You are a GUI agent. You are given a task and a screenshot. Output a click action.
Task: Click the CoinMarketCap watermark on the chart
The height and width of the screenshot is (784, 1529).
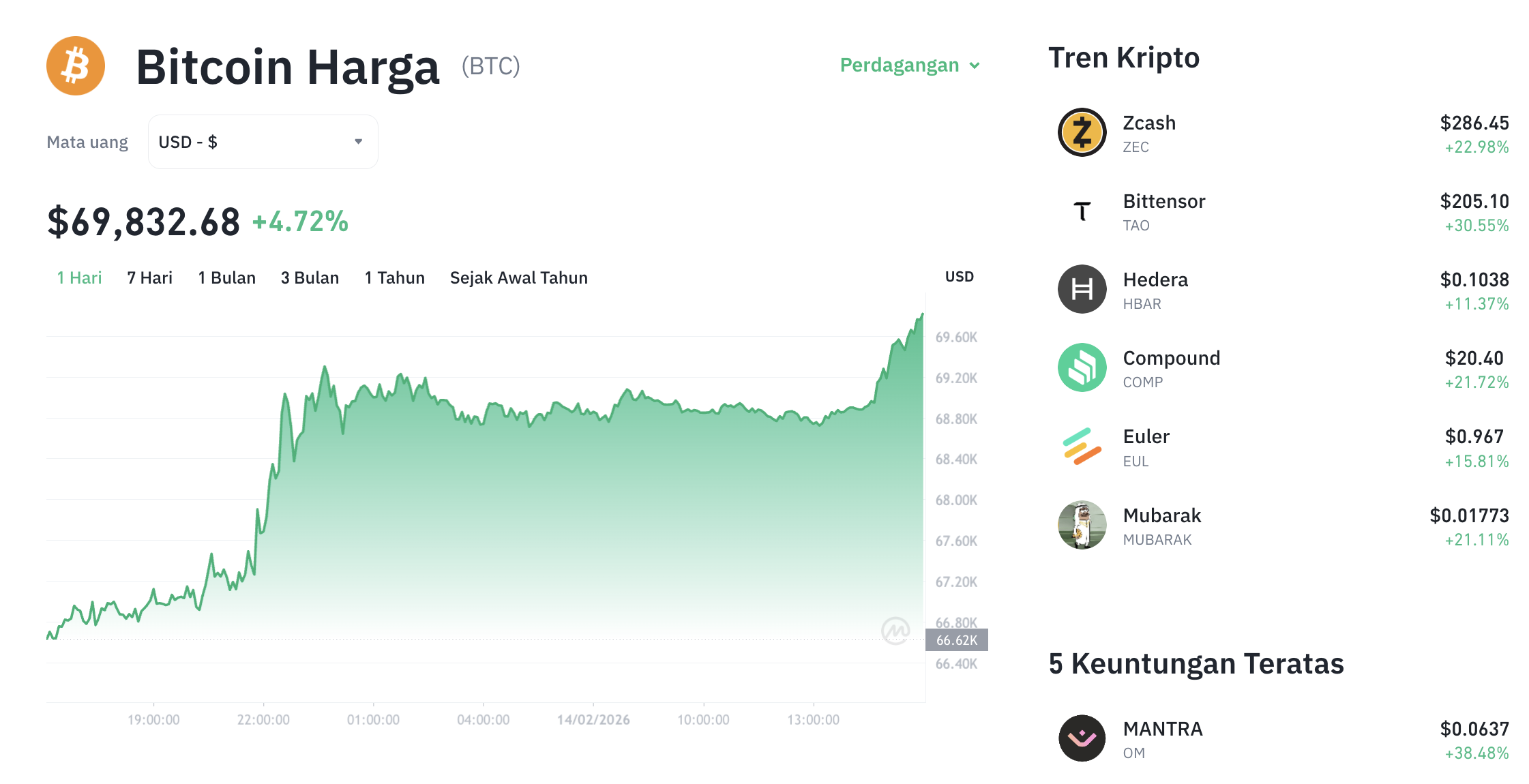pos(897,631)
